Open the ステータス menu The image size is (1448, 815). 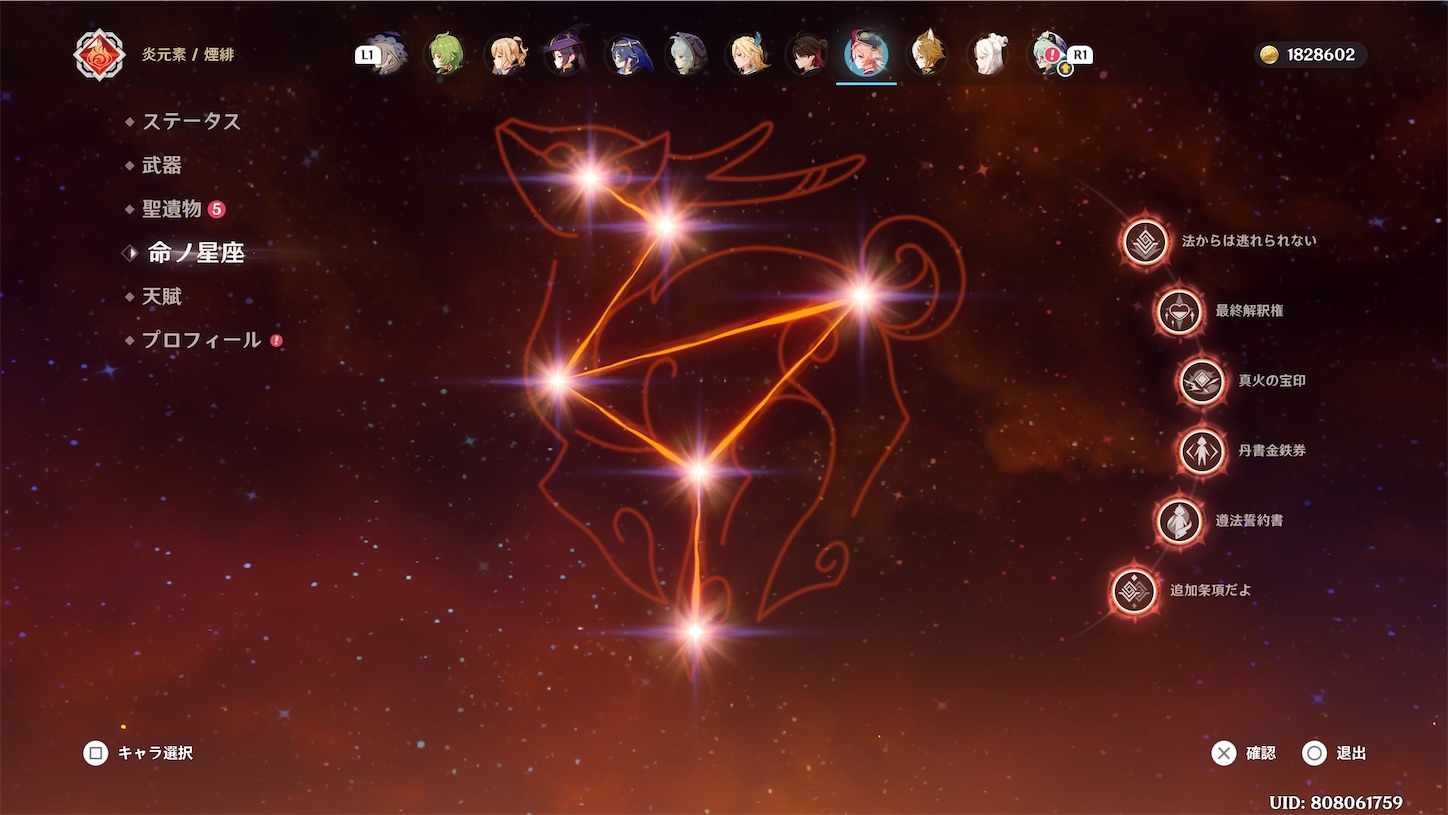tap(191, 121)
